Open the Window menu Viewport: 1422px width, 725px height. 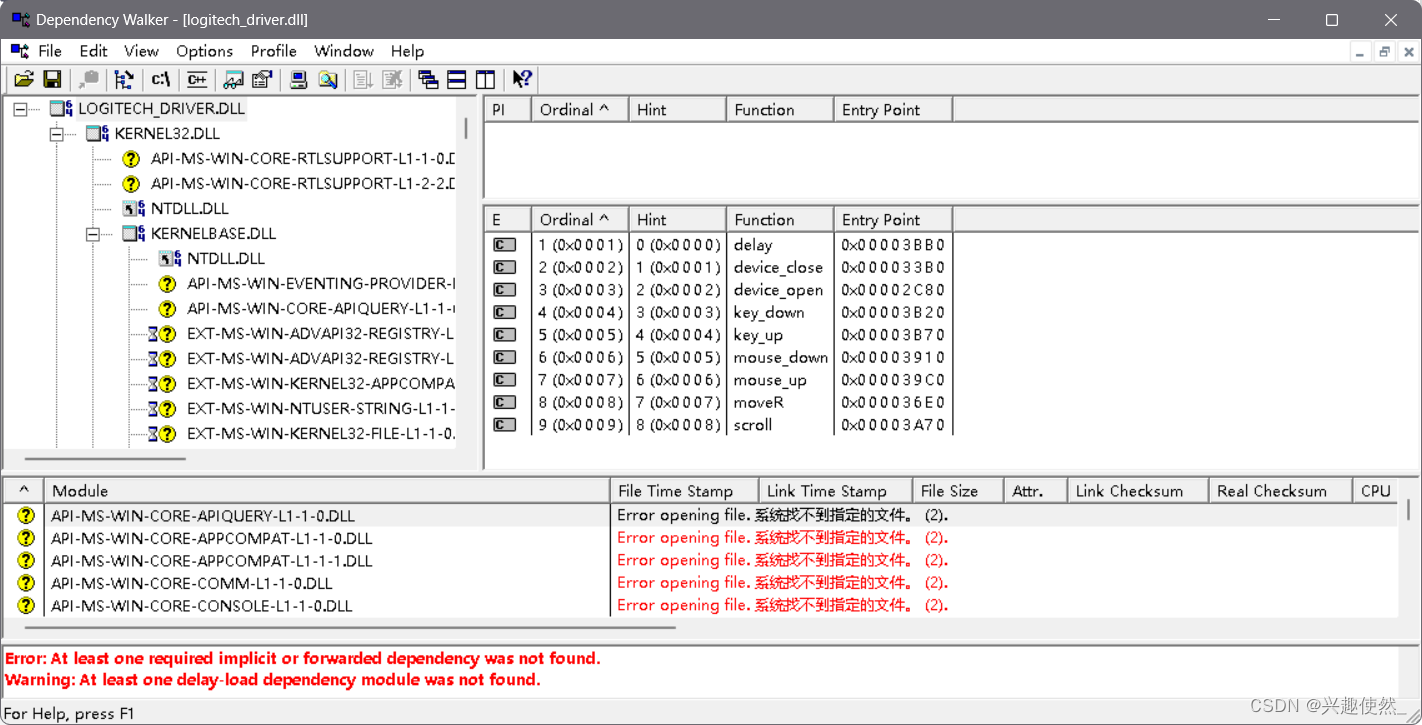point(344,51)
